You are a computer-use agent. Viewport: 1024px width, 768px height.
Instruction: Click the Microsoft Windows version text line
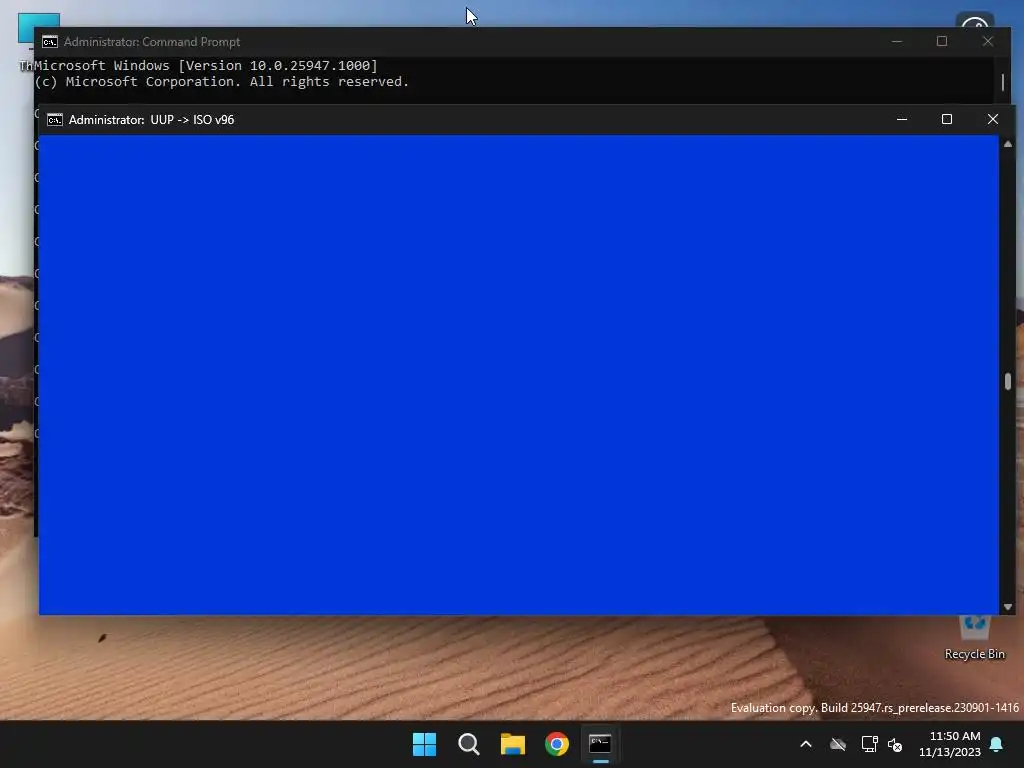tap(206, 65)
